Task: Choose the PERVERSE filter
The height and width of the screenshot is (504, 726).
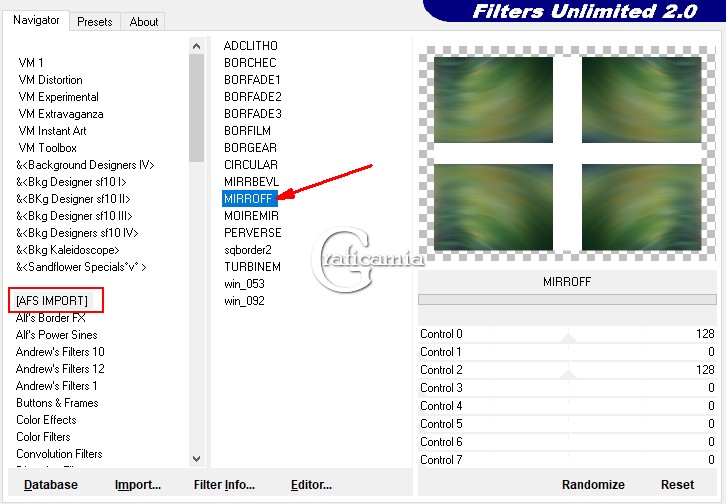Action: [252, 233]
